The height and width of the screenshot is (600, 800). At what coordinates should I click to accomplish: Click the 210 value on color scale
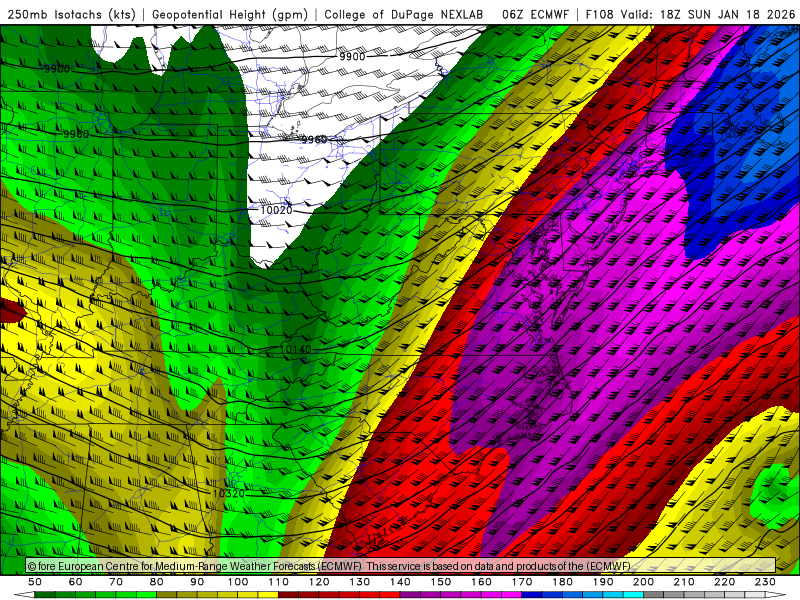pyautogui.click(x=684, y=582)
